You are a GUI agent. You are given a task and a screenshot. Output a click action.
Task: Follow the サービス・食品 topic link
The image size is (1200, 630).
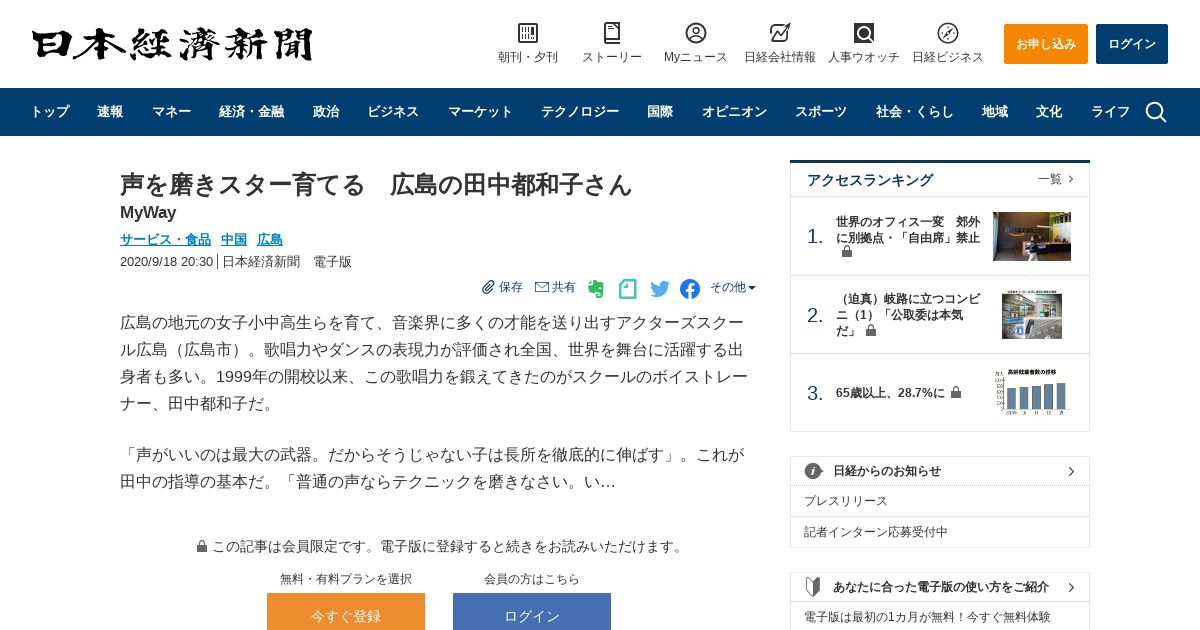point(165,239)
